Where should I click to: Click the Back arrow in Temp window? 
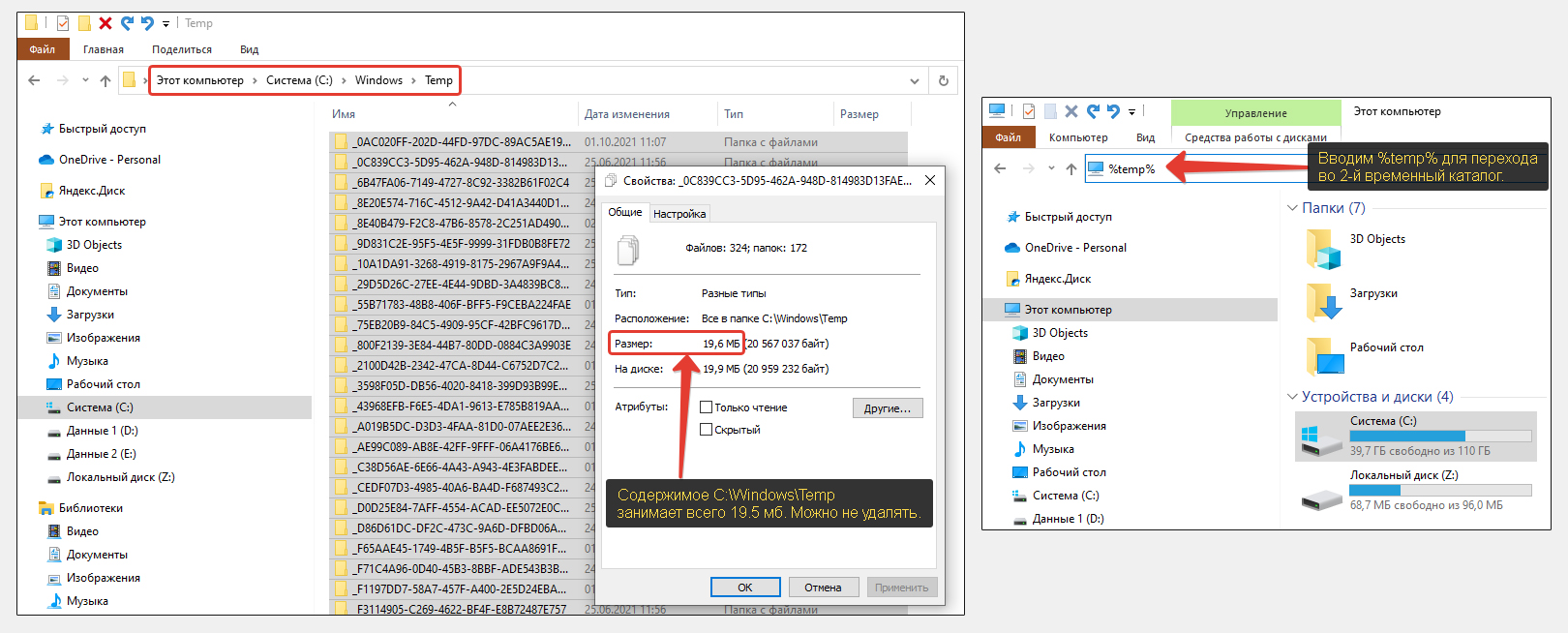(35, 80)
